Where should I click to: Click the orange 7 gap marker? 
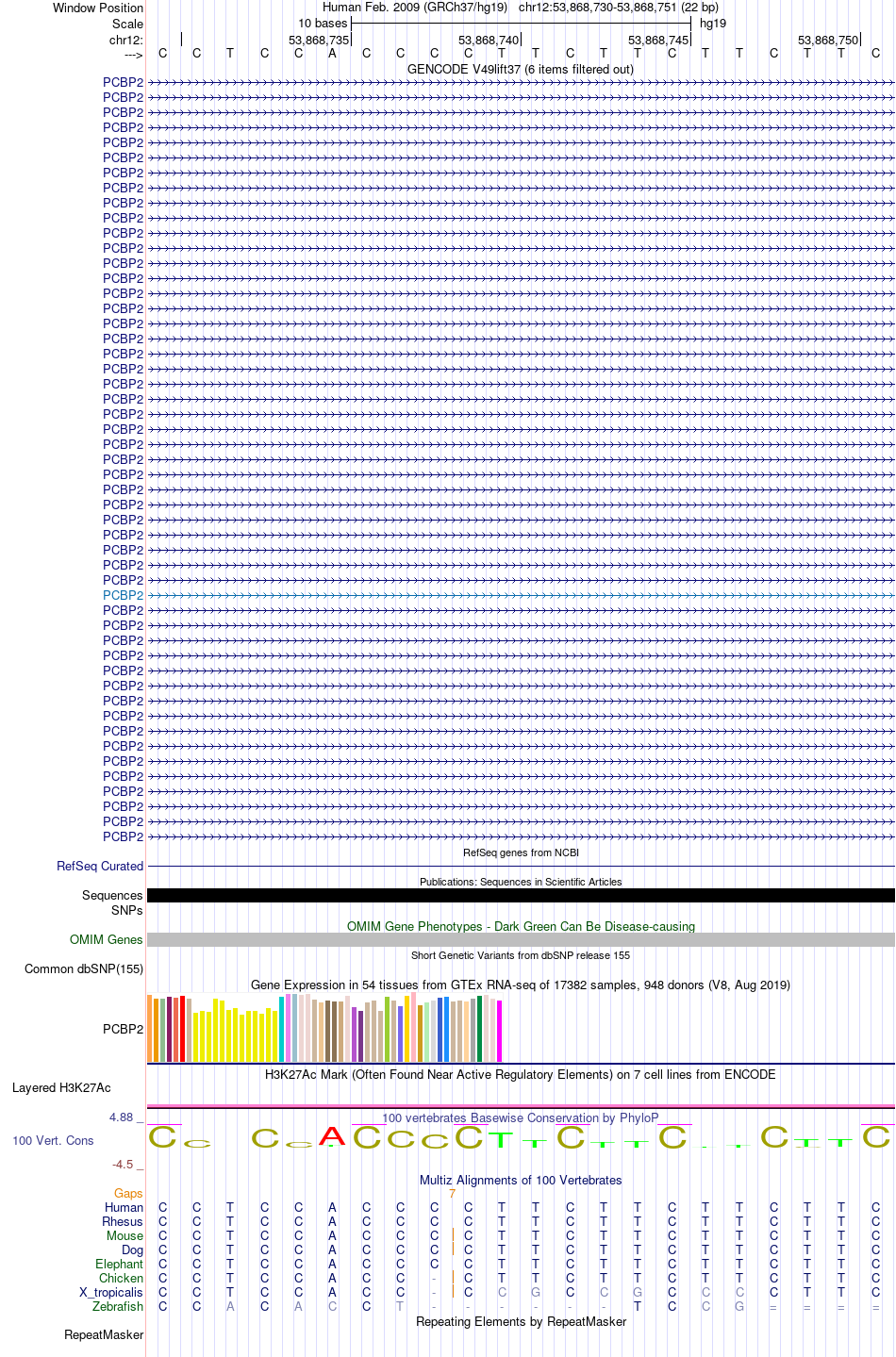point(453,1193)
